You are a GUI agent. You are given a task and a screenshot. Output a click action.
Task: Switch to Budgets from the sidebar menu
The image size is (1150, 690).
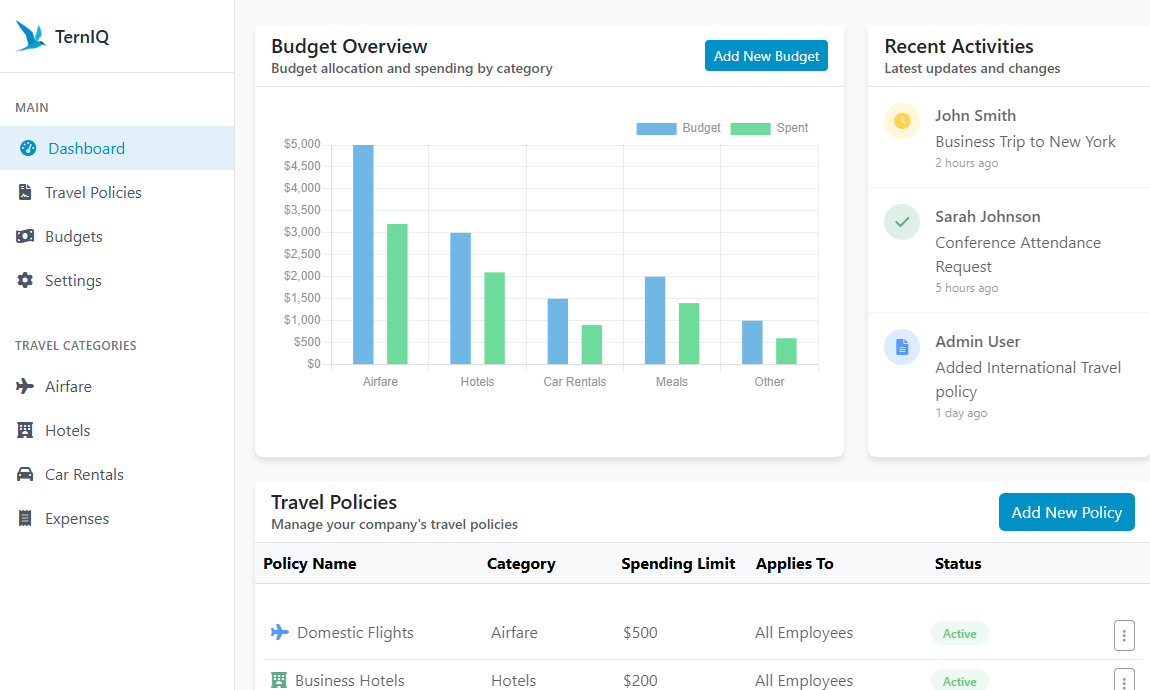tap(75, 236)
